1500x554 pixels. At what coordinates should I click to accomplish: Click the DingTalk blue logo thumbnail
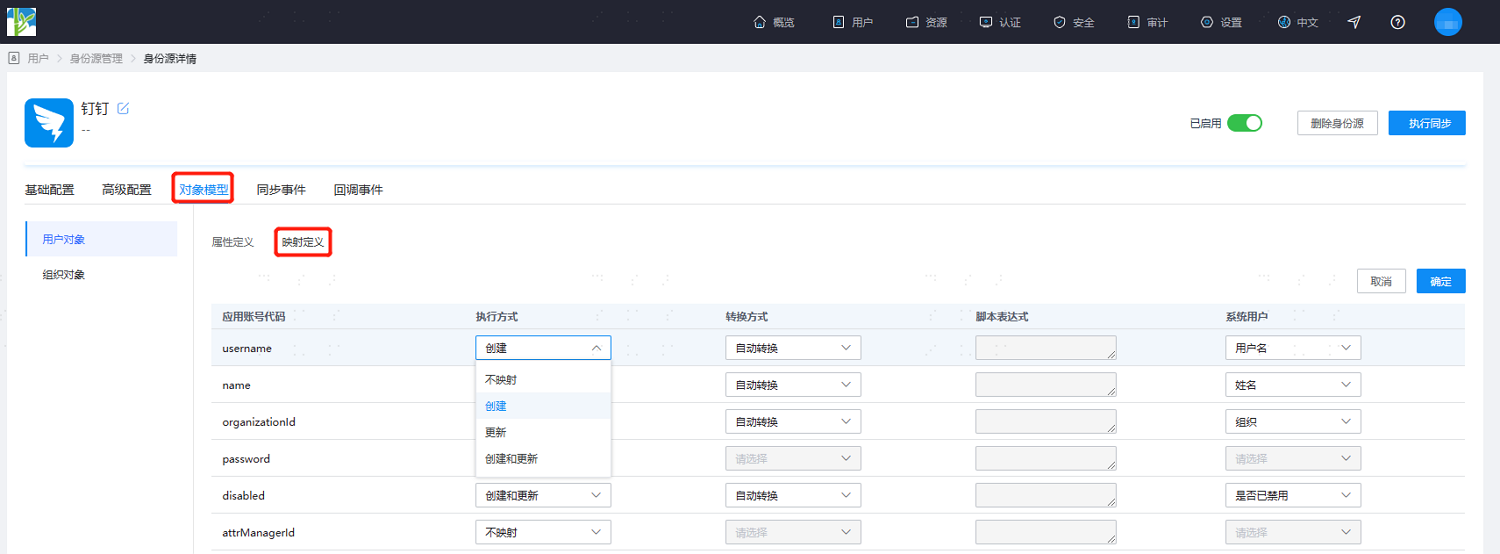pos(49,123)
